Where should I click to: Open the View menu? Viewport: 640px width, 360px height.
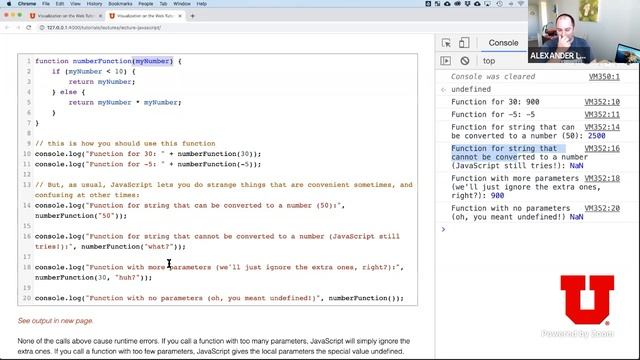coord(75,4)
